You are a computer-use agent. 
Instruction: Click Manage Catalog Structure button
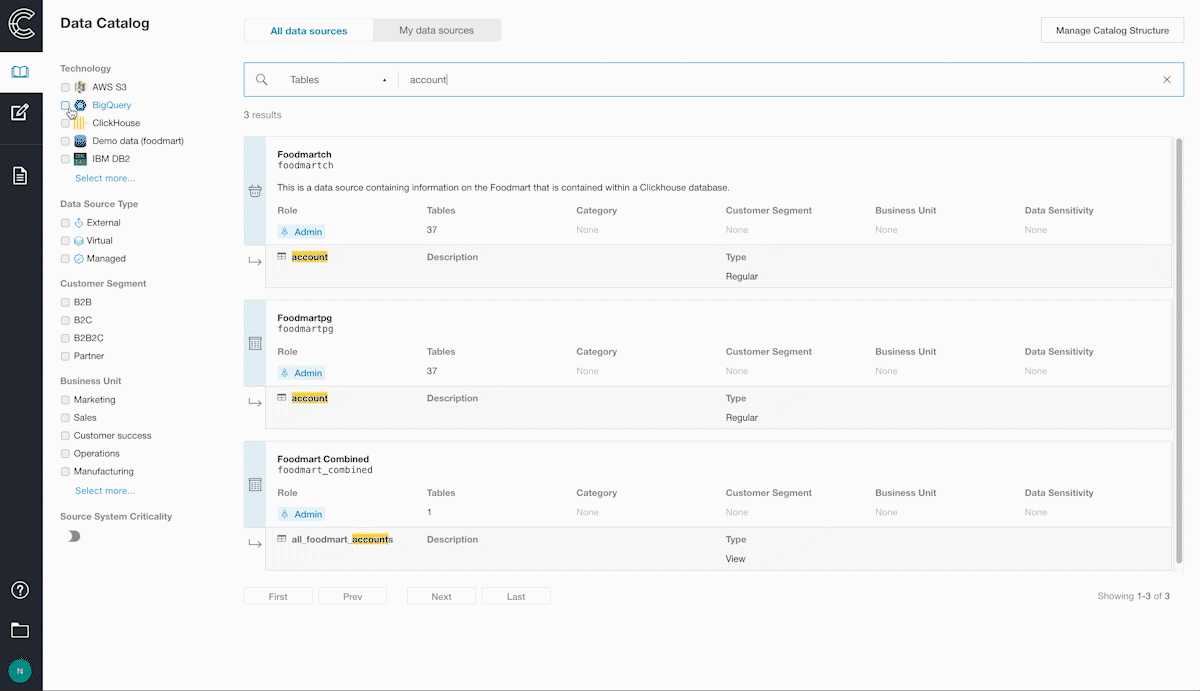click(1112, 31)
